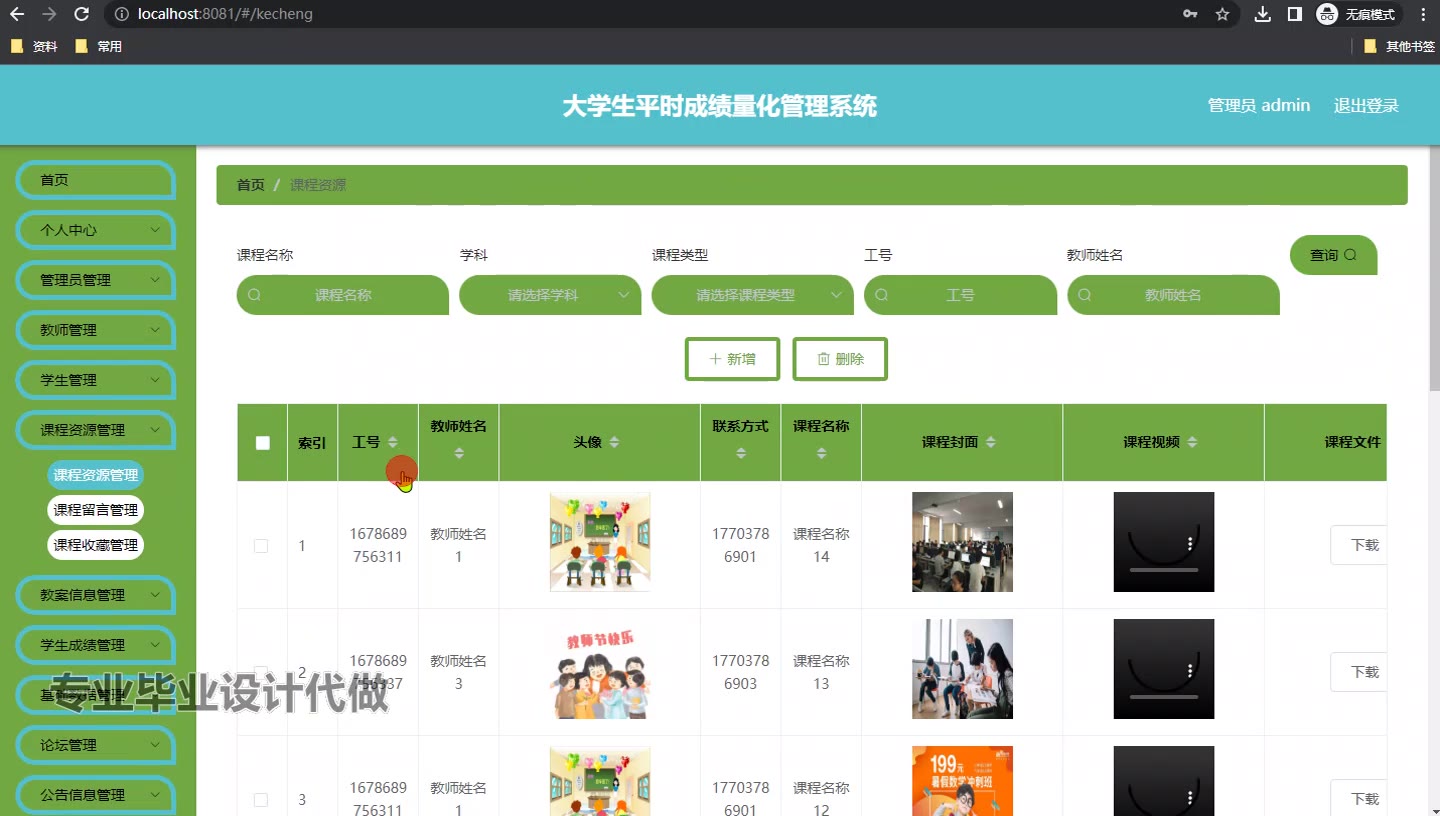
Task: Select 课程收藏管理 submenu item
Action: tap(96, 545)
